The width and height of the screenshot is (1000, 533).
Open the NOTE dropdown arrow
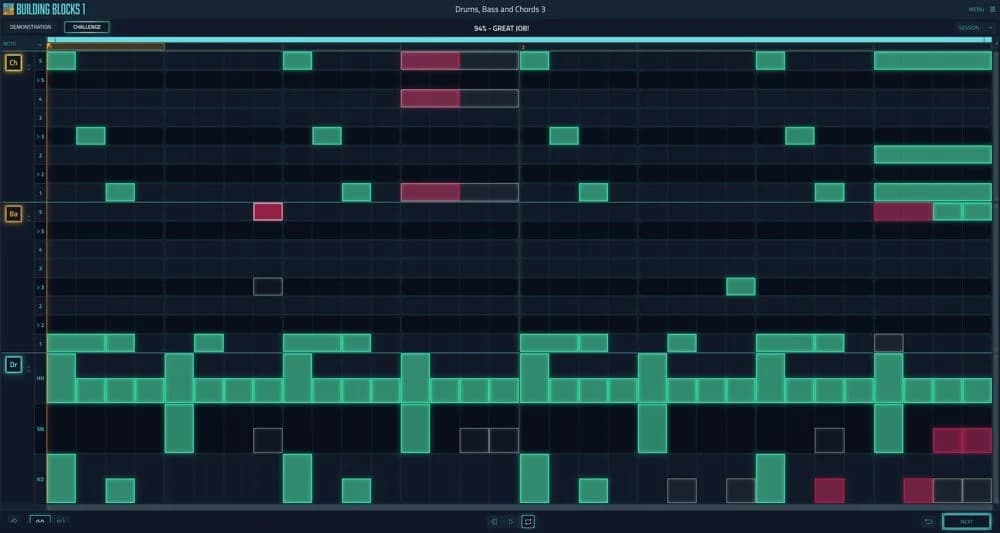point(40,44)
